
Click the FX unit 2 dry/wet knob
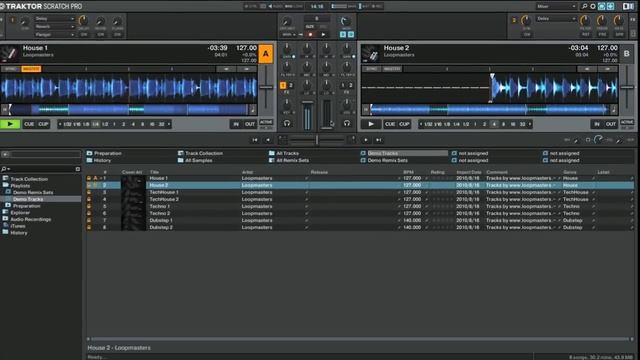point(526,20)
